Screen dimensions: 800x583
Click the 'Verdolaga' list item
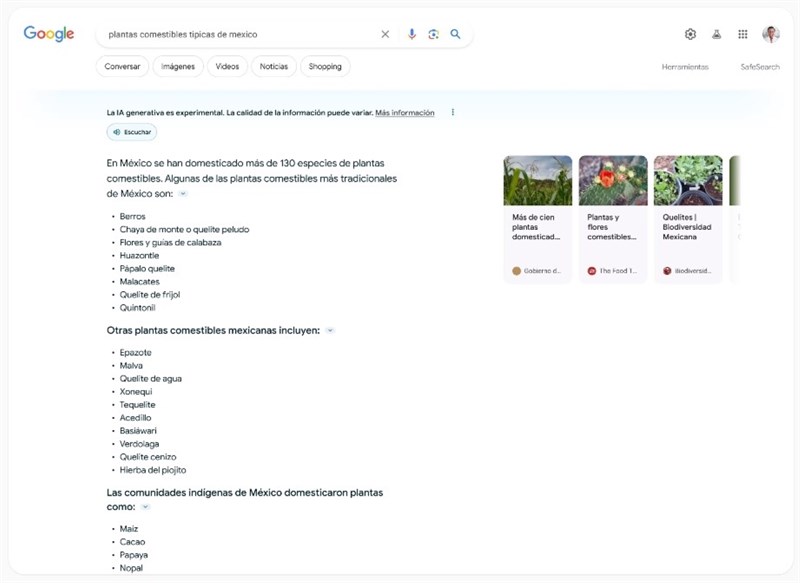pos(139,444)
